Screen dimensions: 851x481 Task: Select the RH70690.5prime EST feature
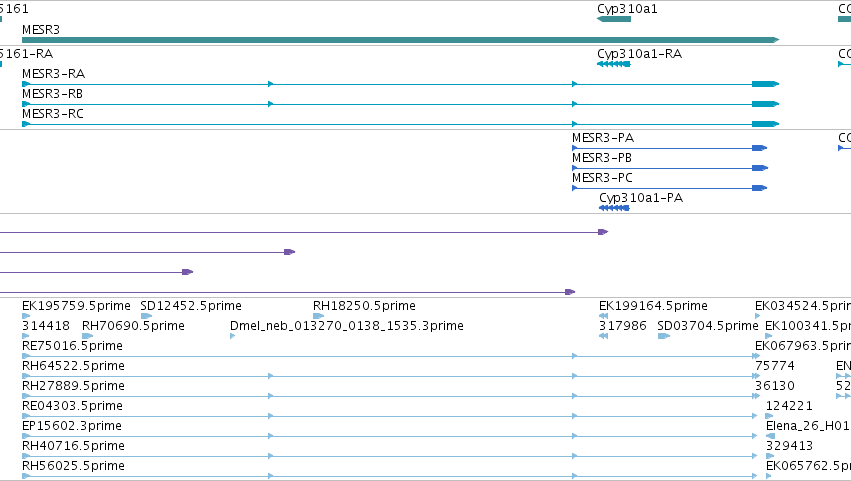click(x=87, y=336)
